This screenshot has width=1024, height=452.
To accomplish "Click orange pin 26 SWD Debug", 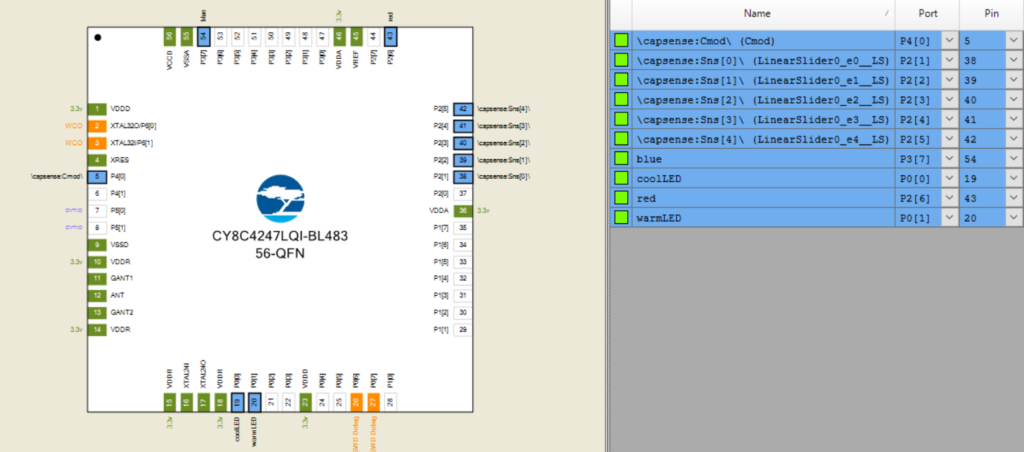I will click(x=356, y=402).
